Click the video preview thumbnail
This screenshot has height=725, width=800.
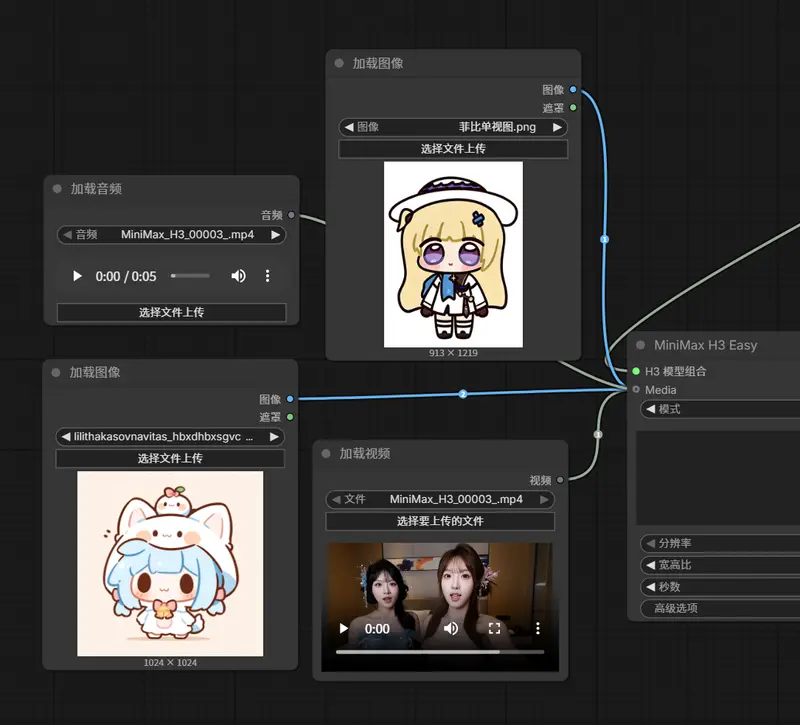(440, 607)
